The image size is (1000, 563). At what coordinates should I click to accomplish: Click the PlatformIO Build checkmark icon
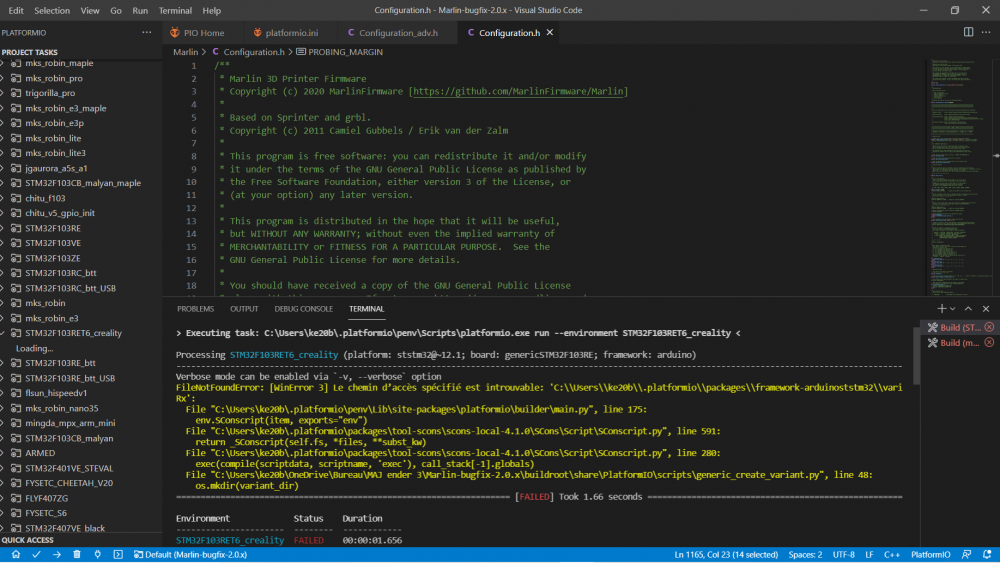(x=36, y=555)
